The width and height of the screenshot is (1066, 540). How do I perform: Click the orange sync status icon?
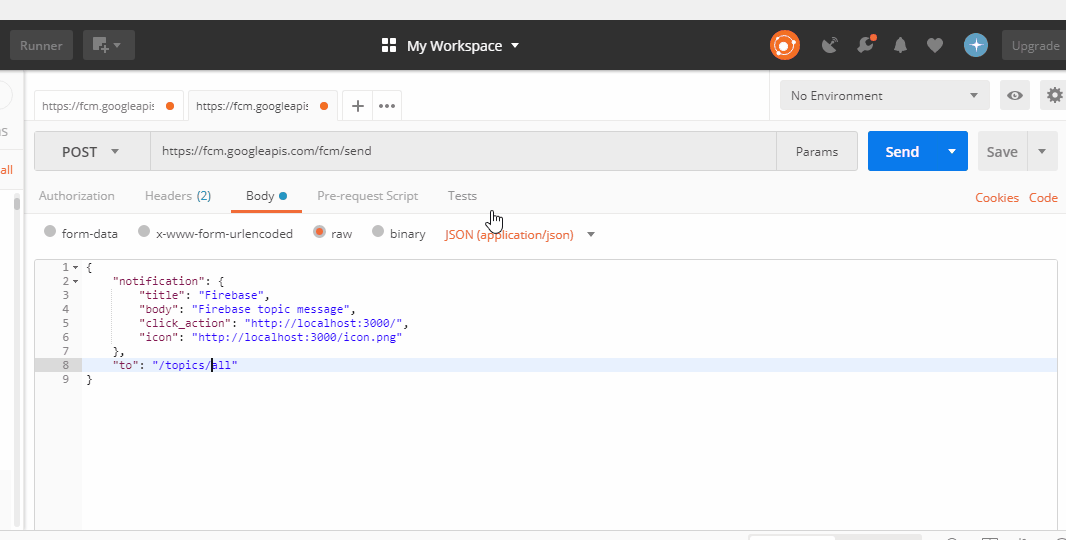pos(784,45)
